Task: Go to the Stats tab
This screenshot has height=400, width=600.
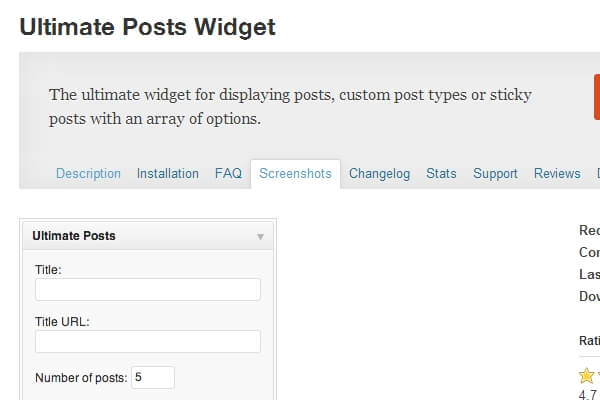Action: (441, 173)
